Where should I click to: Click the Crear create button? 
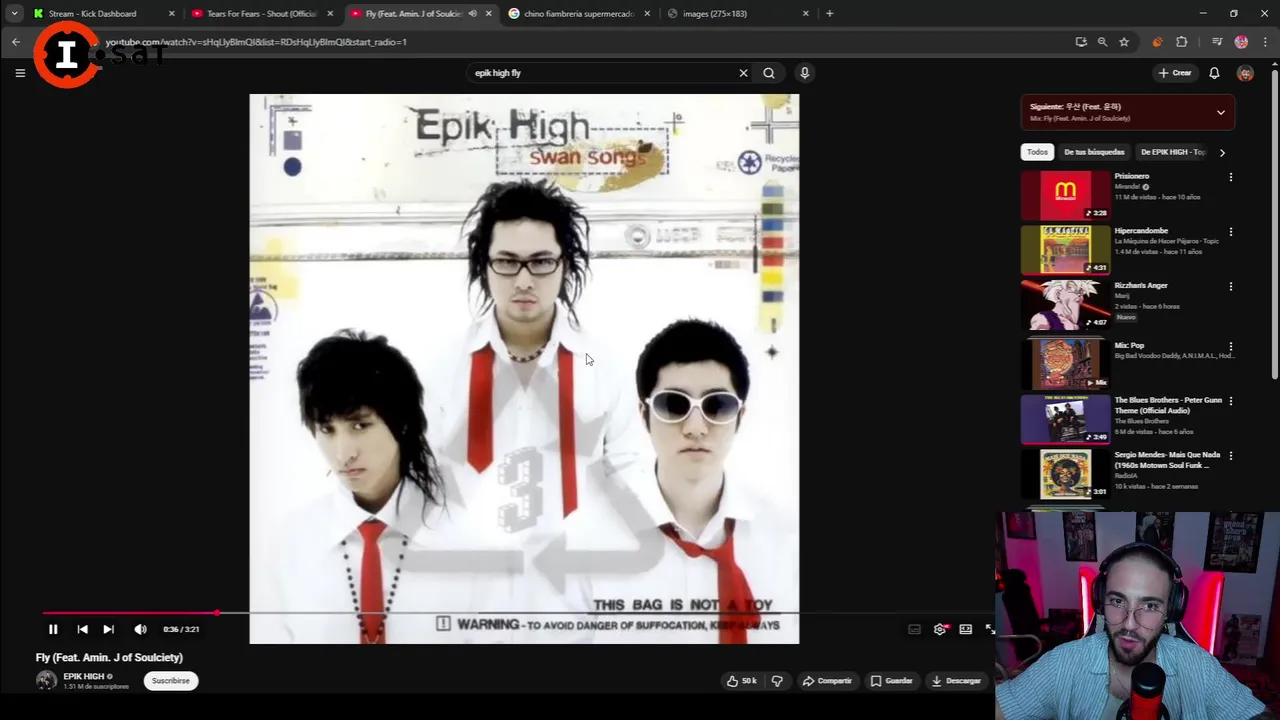(x=1175, y=73)
